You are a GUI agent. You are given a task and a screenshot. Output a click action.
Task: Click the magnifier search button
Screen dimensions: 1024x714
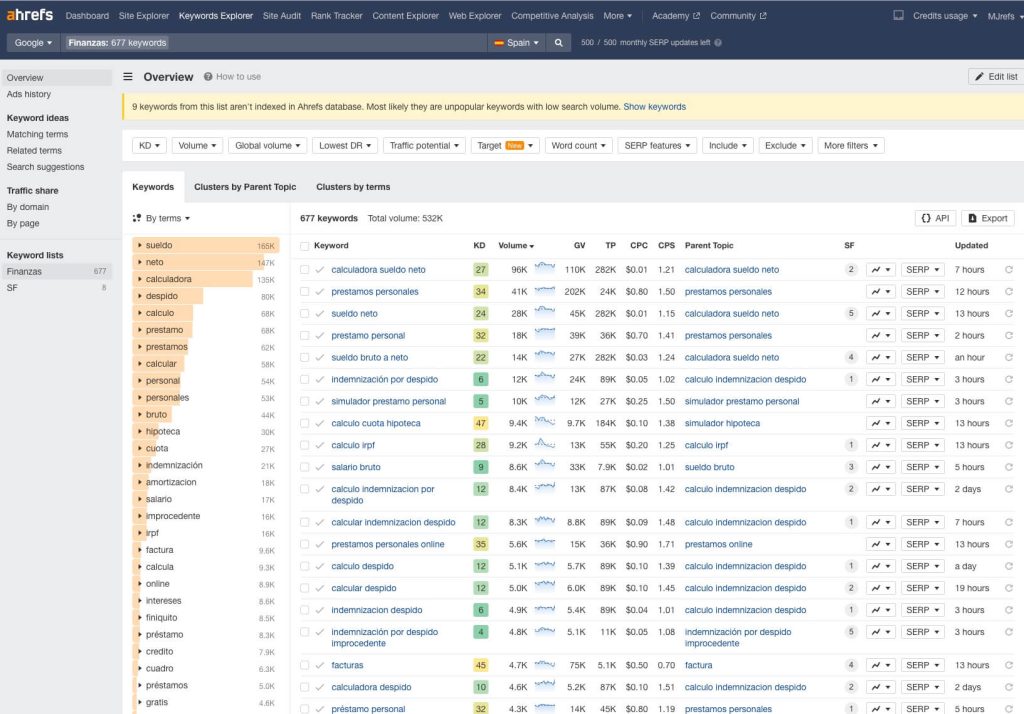(x=559, y=43)
